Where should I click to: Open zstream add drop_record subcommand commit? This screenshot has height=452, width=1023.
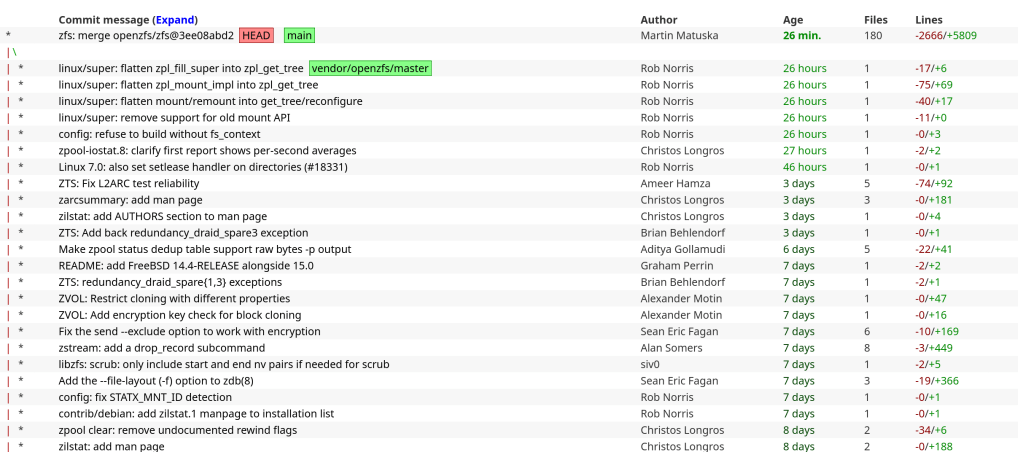(x=165, y=348)
